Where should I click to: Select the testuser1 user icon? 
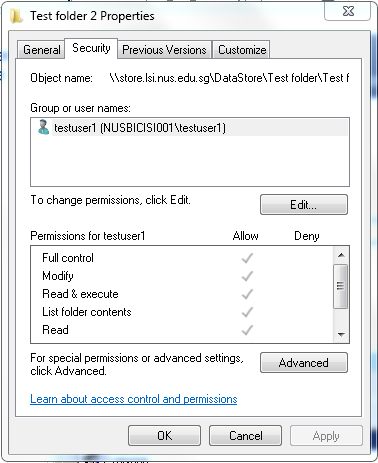pos(43,127)
